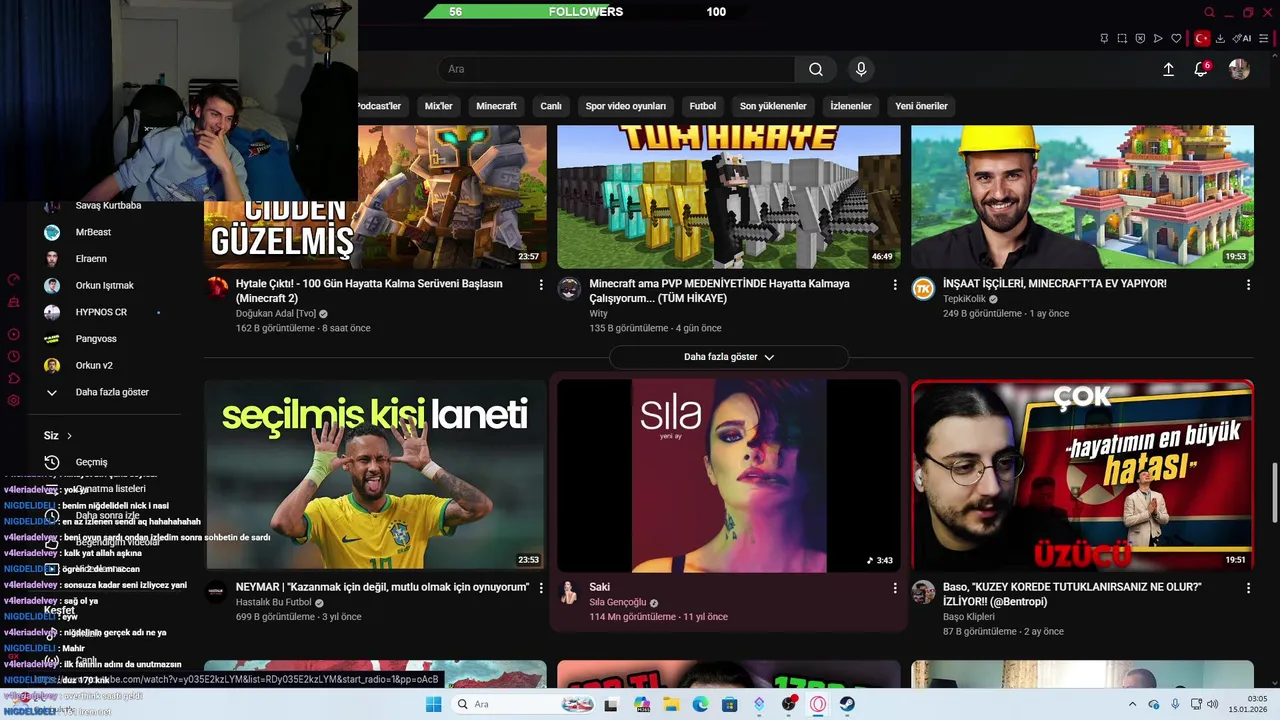Open options menu for NEYMAR video
Screen dimensions: 1280x720
[x=541, y=588]
